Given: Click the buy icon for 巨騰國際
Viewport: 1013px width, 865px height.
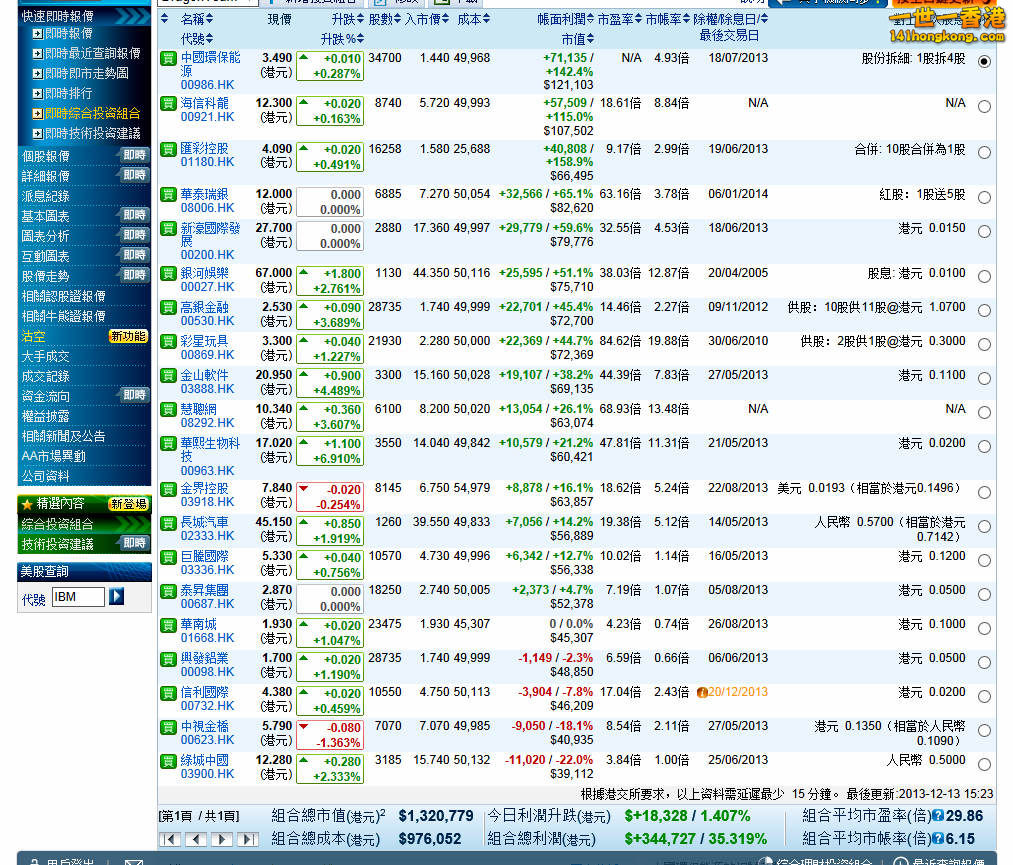Looking at the screenshot, I should pyautogui.click(x=168, y=557).
